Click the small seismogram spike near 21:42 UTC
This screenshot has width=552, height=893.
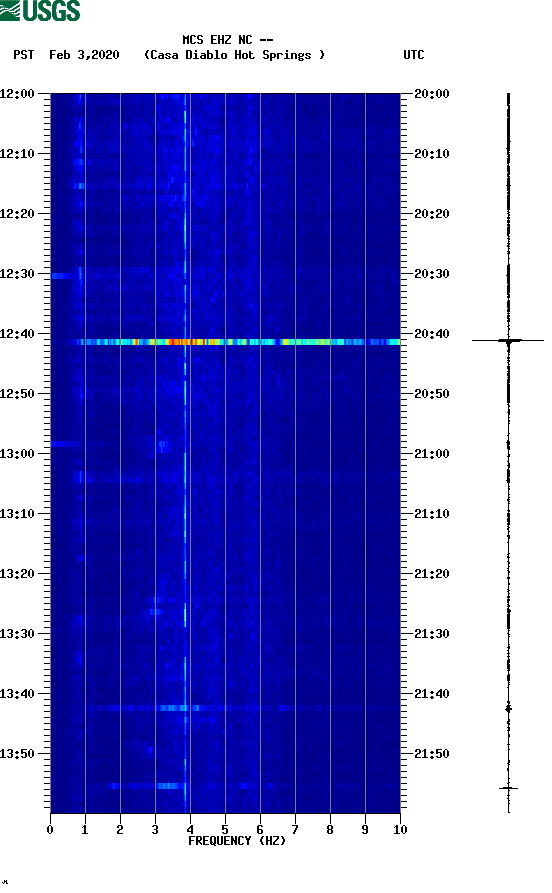click(508, 708)
